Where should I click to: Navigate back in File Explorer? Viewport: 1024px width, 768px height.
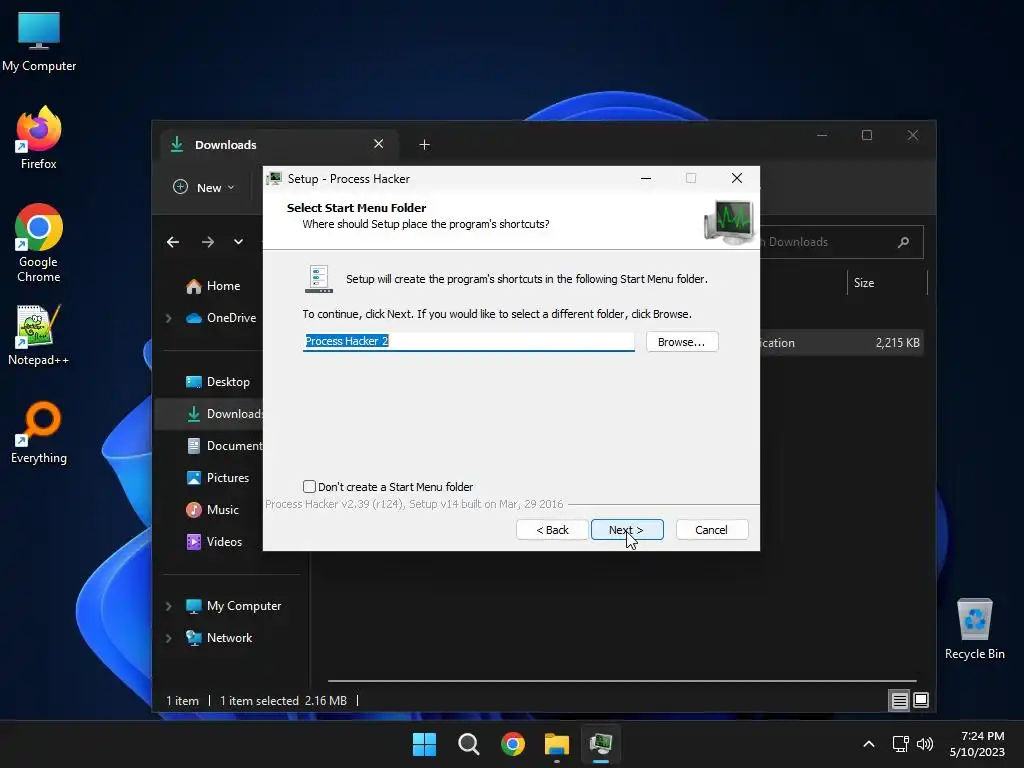pyautogui.click(x=173, y=242)
